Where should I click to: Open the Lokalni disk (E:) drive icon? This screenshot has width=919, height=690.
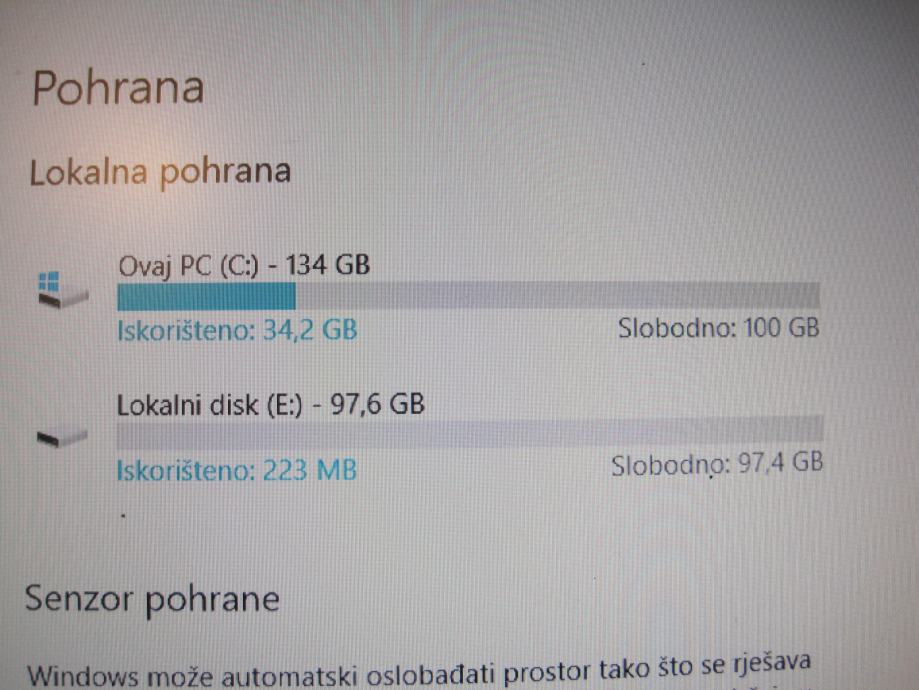click(62, 437)
